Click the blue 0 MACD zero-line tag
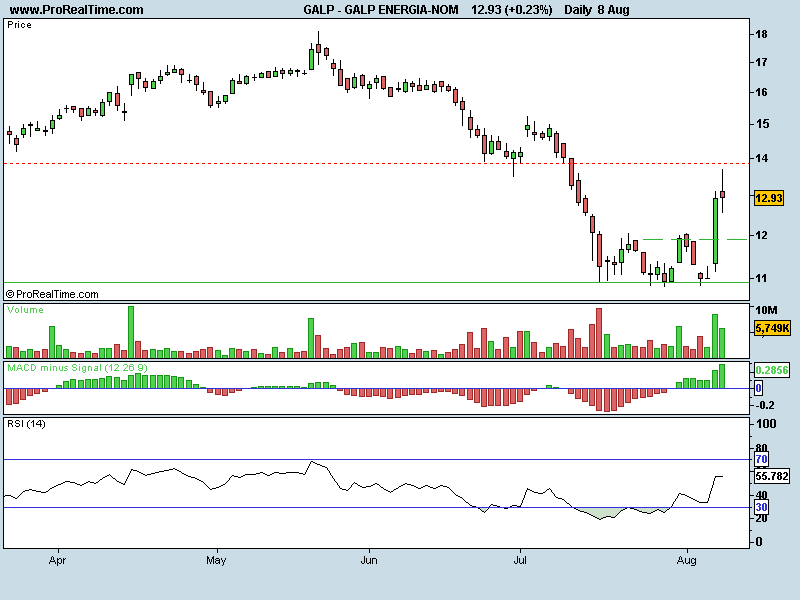 coord(758,388)
